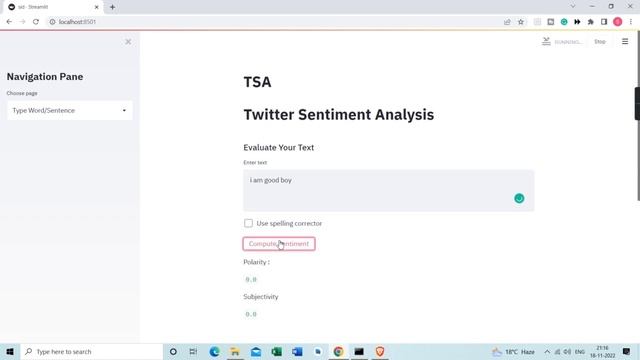The width and height of the screenshot is (640, 360).
Task: Open the Chrome profile avatar
Action: click(x=618, y=22)
